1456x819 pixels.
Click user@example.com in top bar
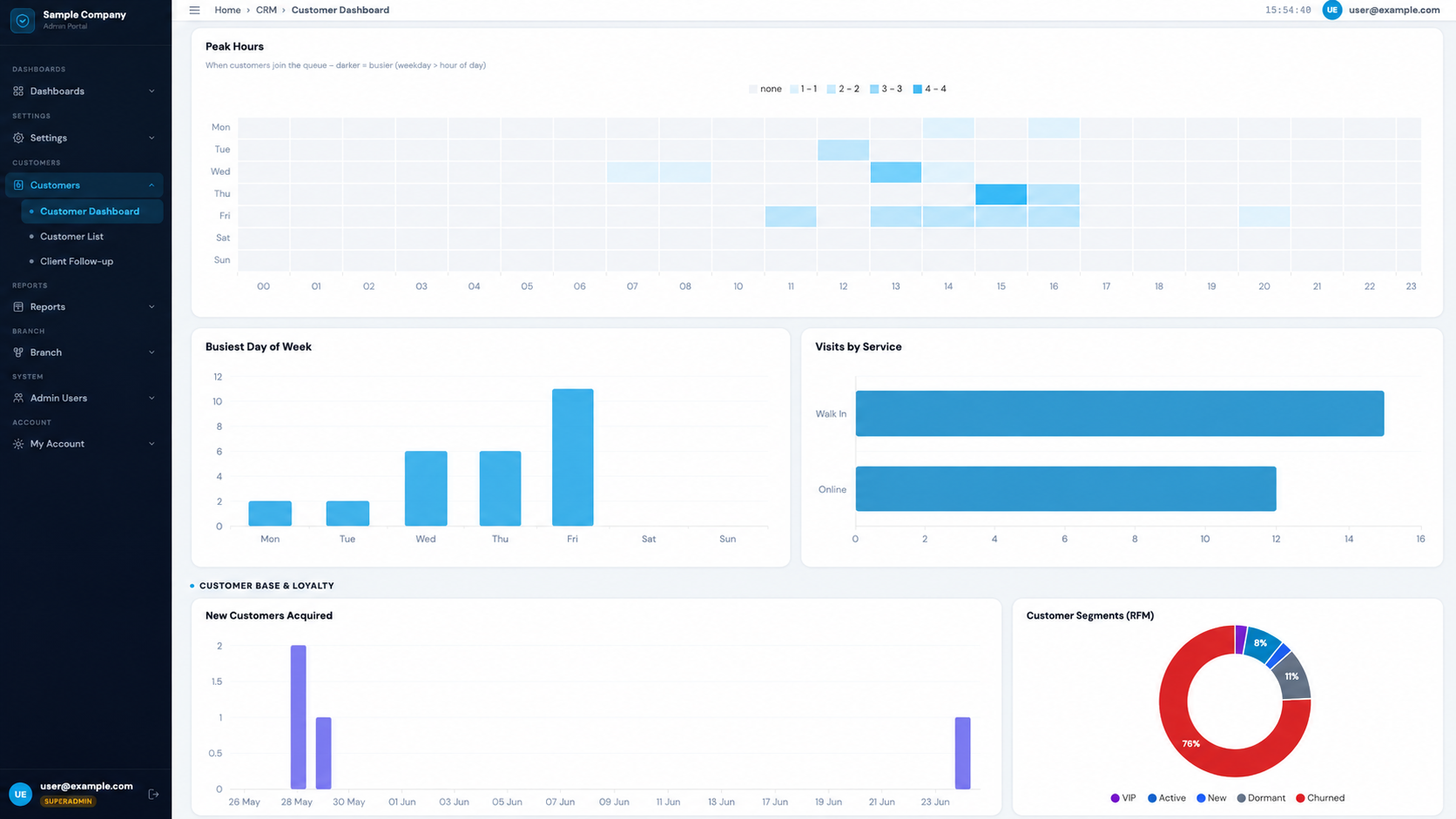point(1394,10)
